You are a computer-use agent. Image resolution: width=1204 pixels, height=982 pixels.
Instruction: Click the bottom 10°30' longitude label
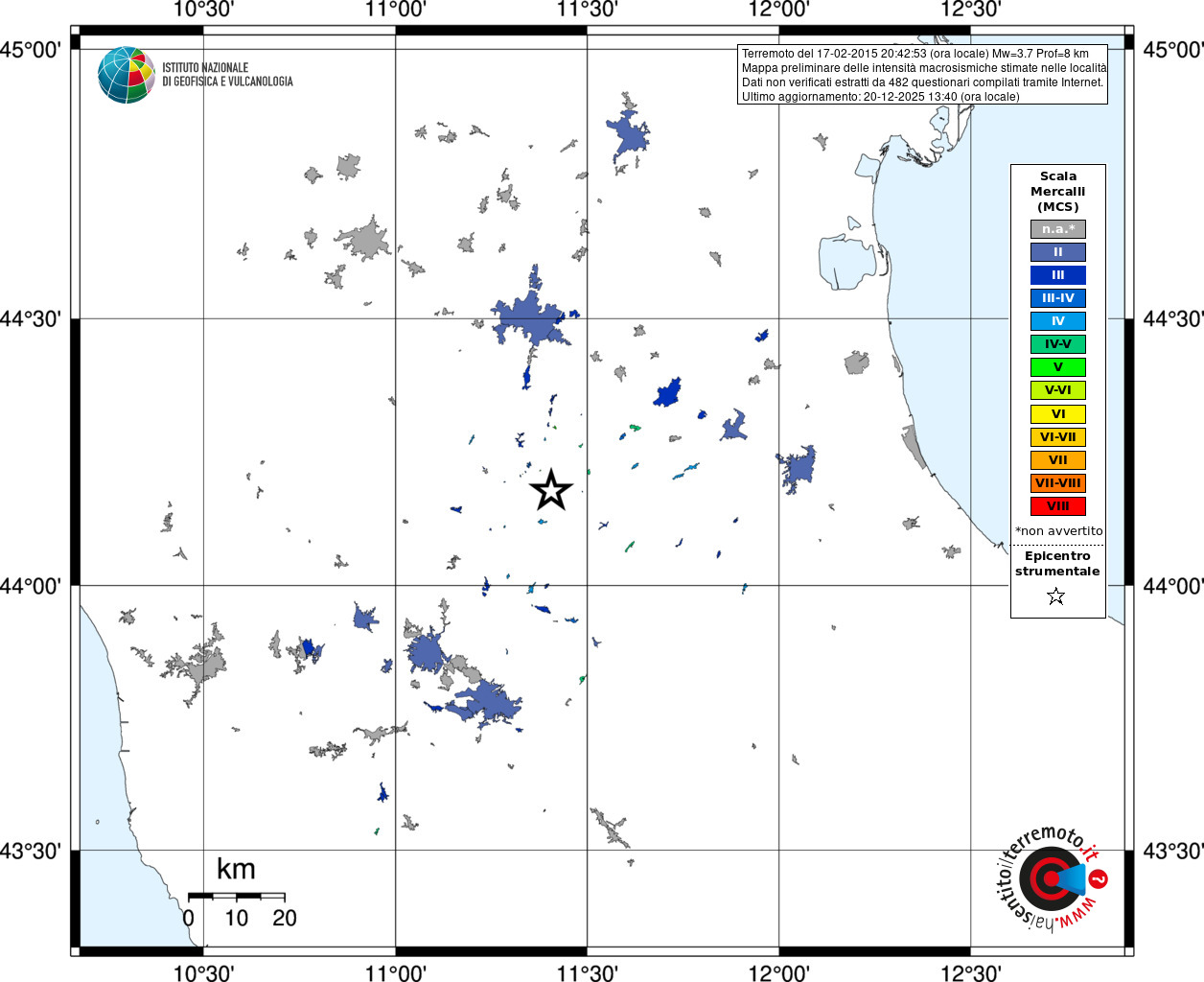(x=203, y=972)
